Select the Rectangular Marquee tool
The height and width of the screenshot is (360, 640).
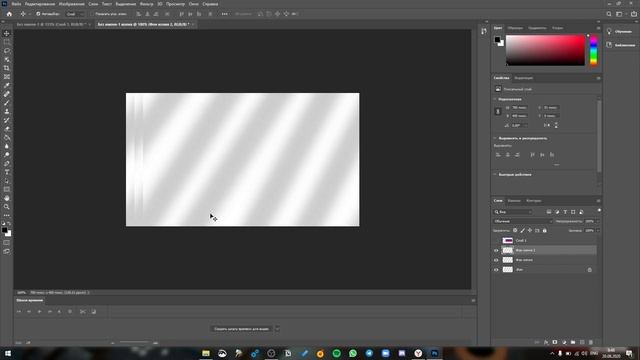click(x=7, y=42)
